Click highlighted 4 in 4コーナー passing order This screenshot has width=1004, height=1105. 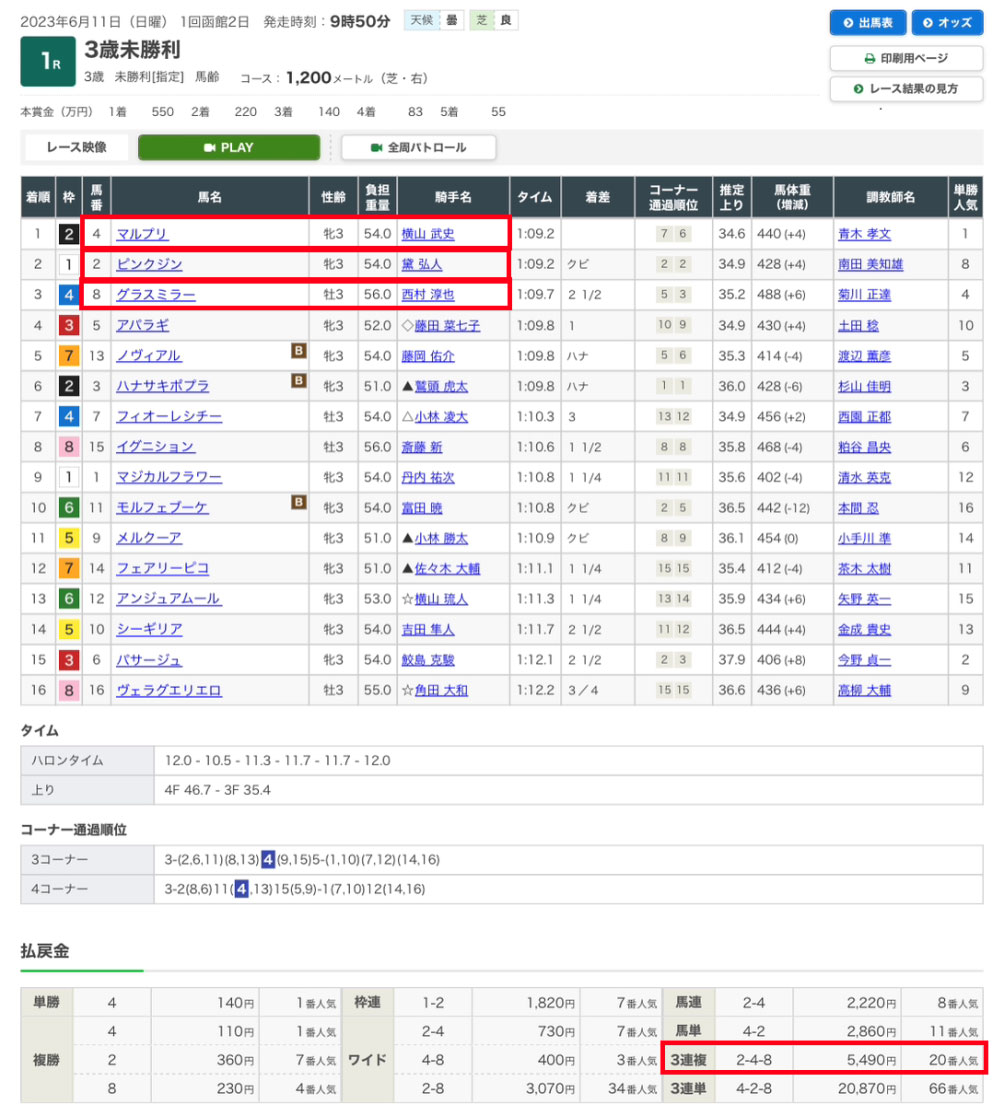pos(241,888)
